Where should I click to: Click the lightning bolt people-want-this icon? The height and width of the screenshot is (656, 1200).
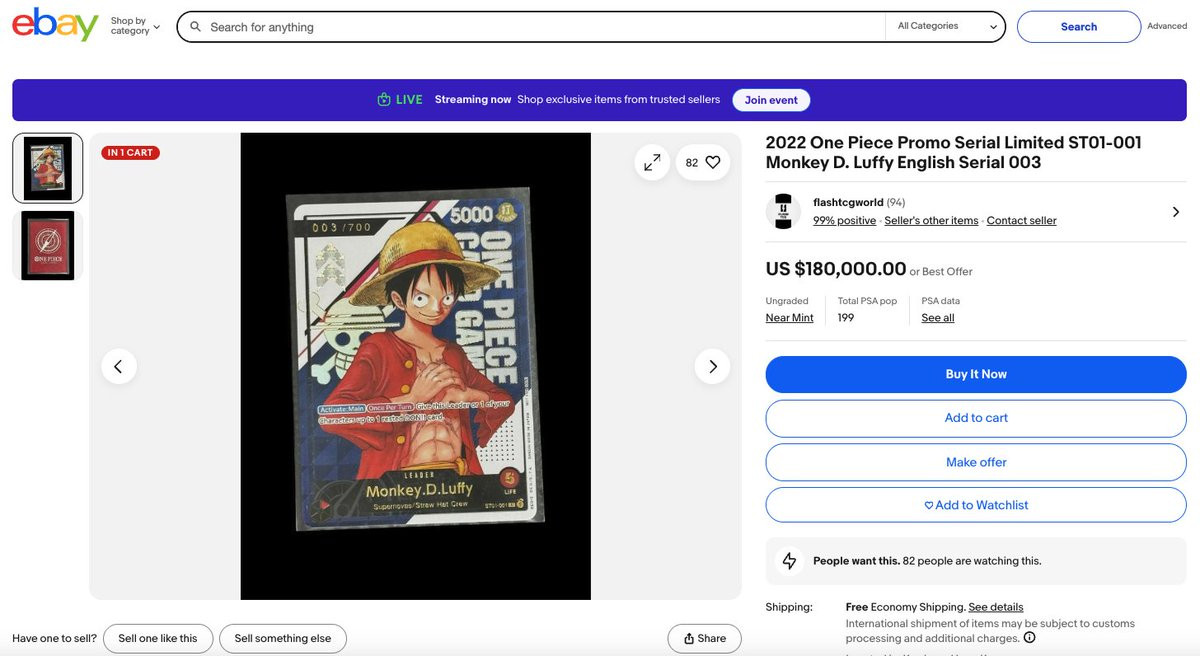789,561
